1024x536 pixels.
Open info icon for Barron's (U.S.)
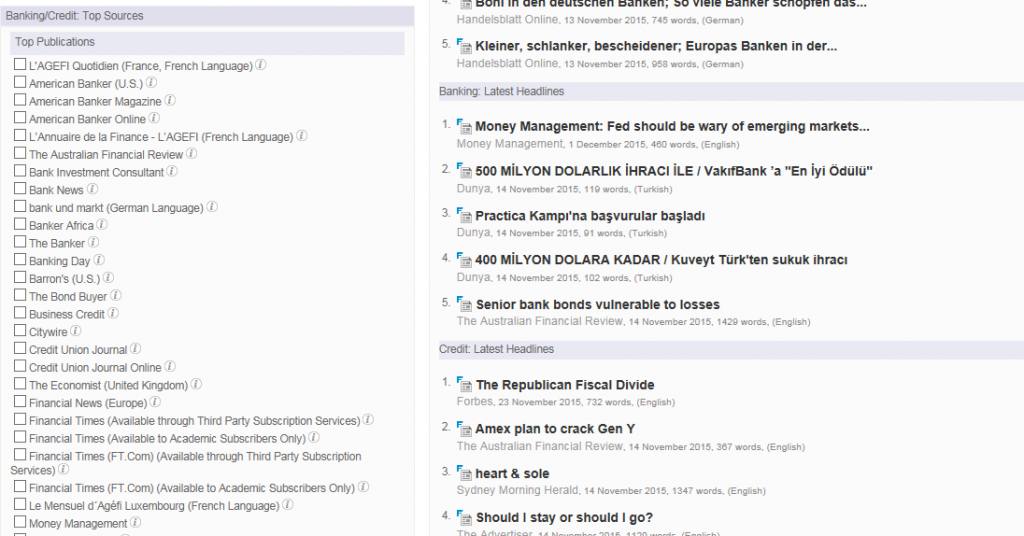[108, 278]
